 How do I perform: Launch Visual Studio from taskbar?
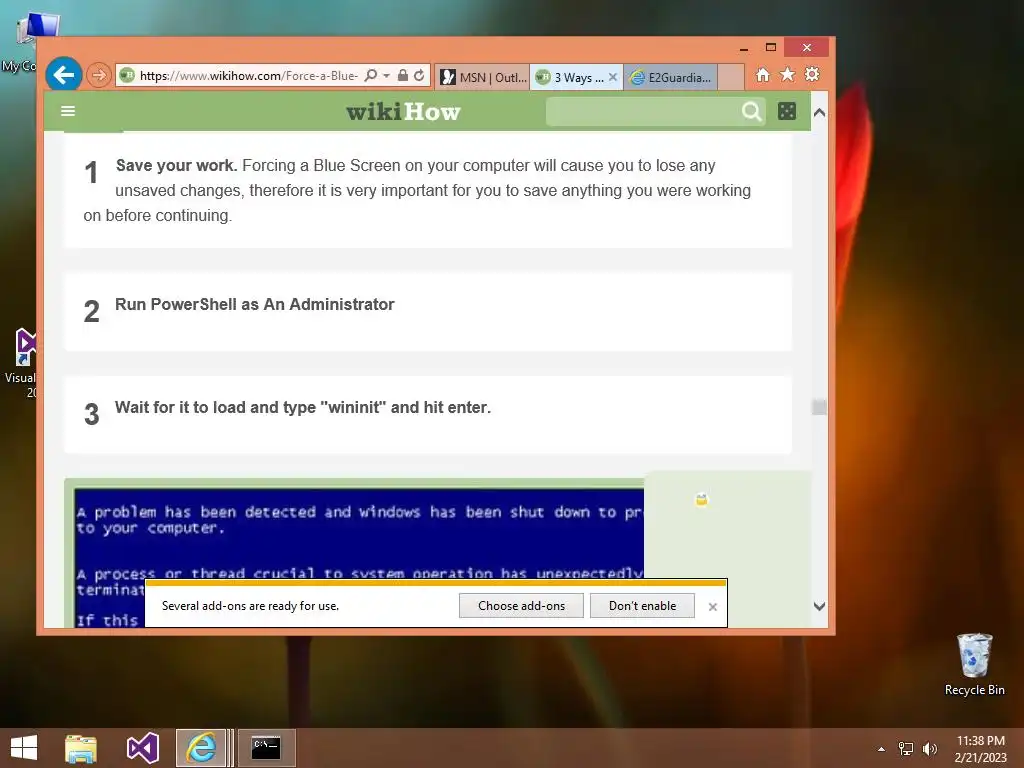pyautogui.click(x=142, y=748)
